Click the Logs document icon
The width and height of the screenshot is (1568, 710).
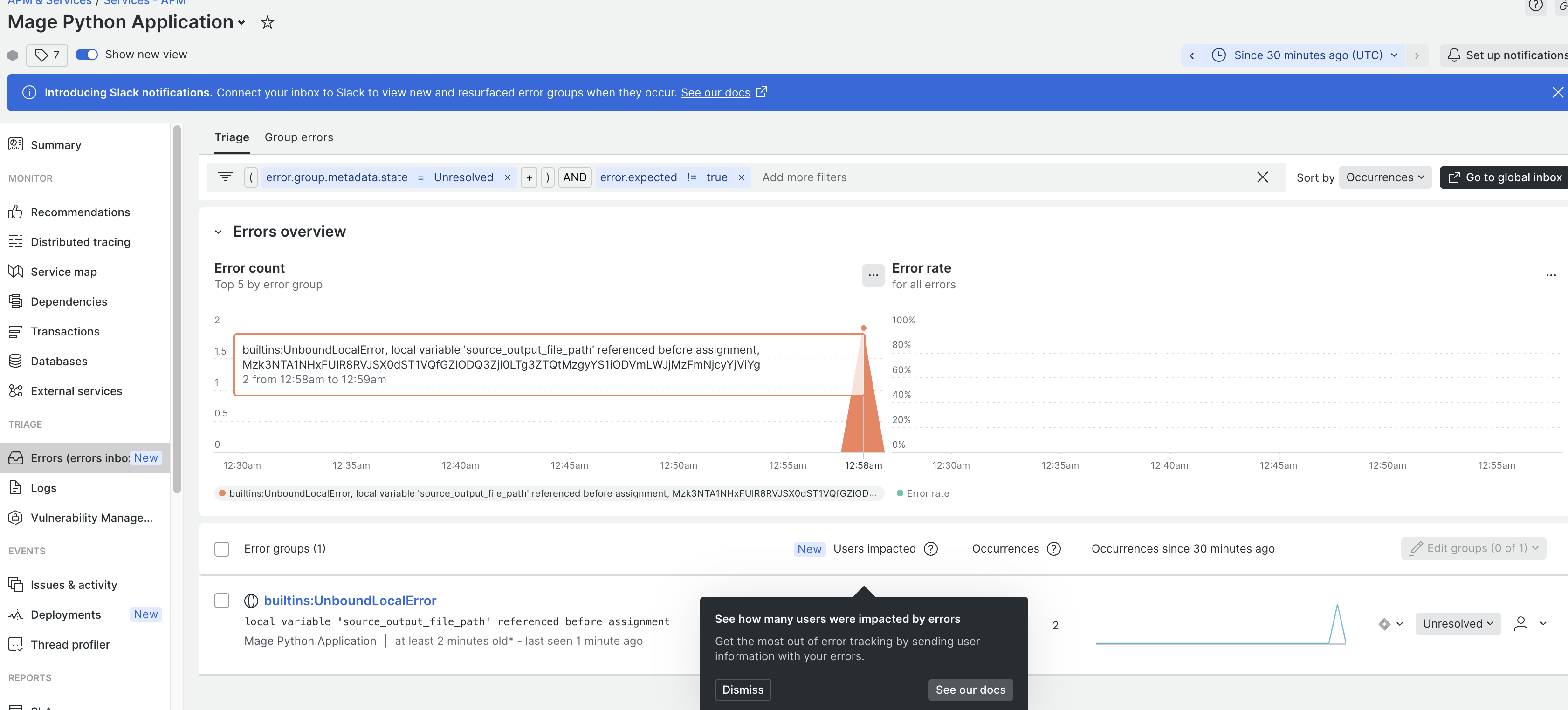pos(16,487)
